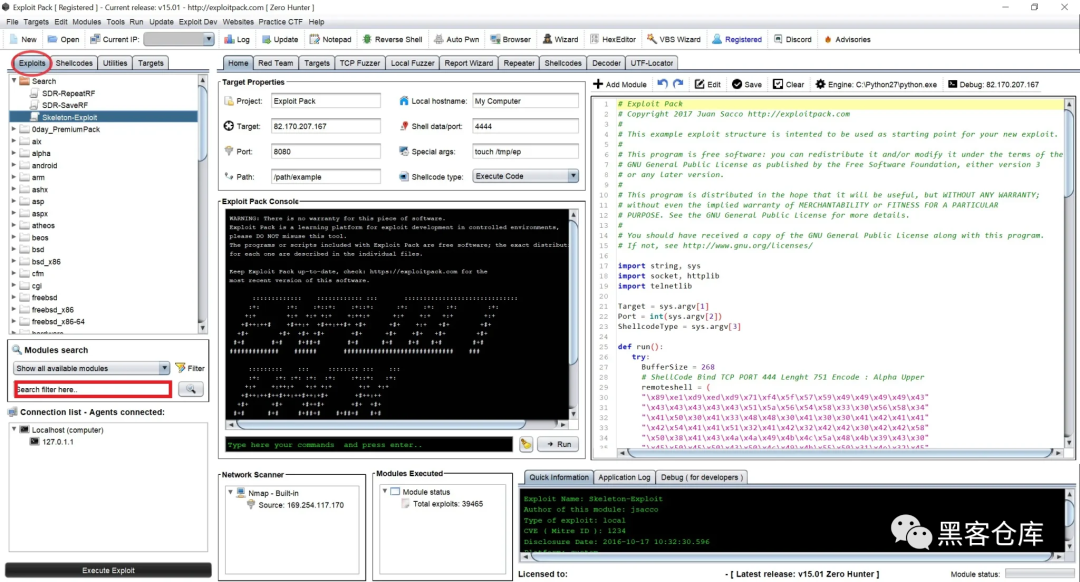Image resolution: width=1080 pixels, height=582 pixels.
Task: Switch to Application Log tab
Action: tap(624, 477)
